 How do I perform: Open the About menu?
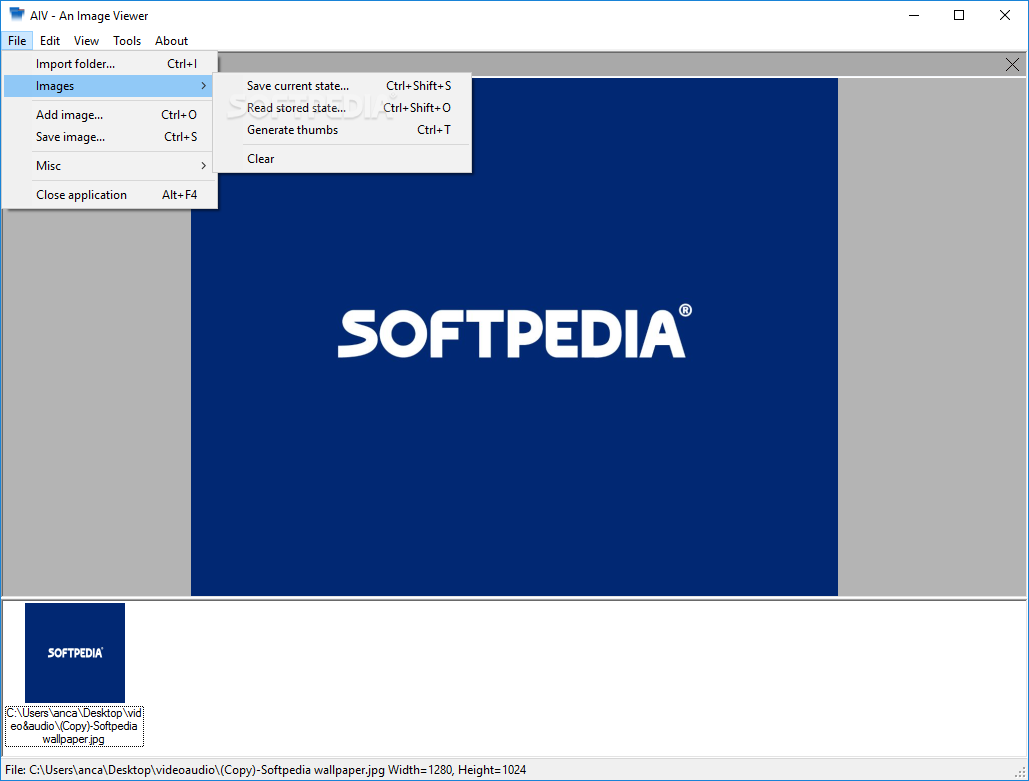point(171,41)
